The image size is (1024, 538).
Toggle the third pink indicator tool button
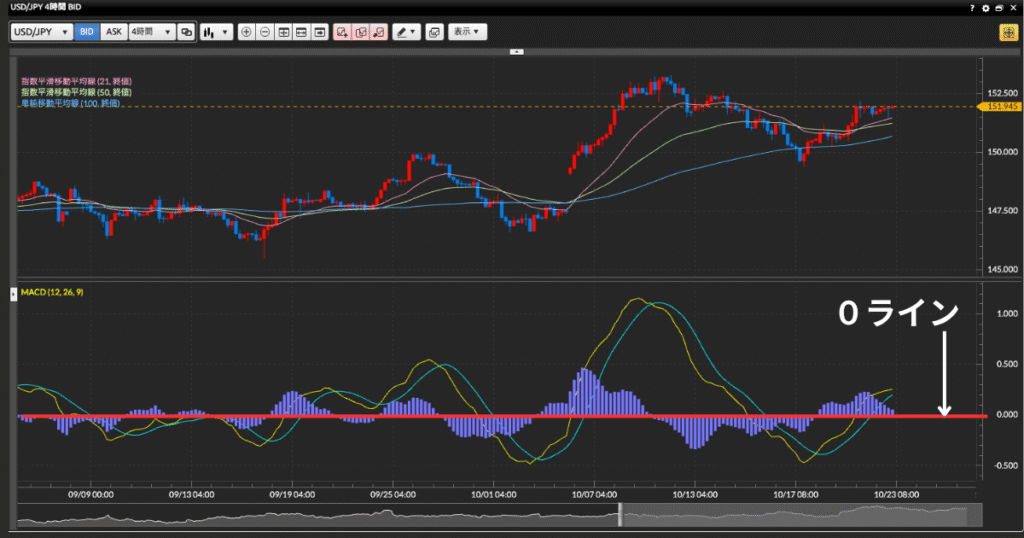point(378,32)
